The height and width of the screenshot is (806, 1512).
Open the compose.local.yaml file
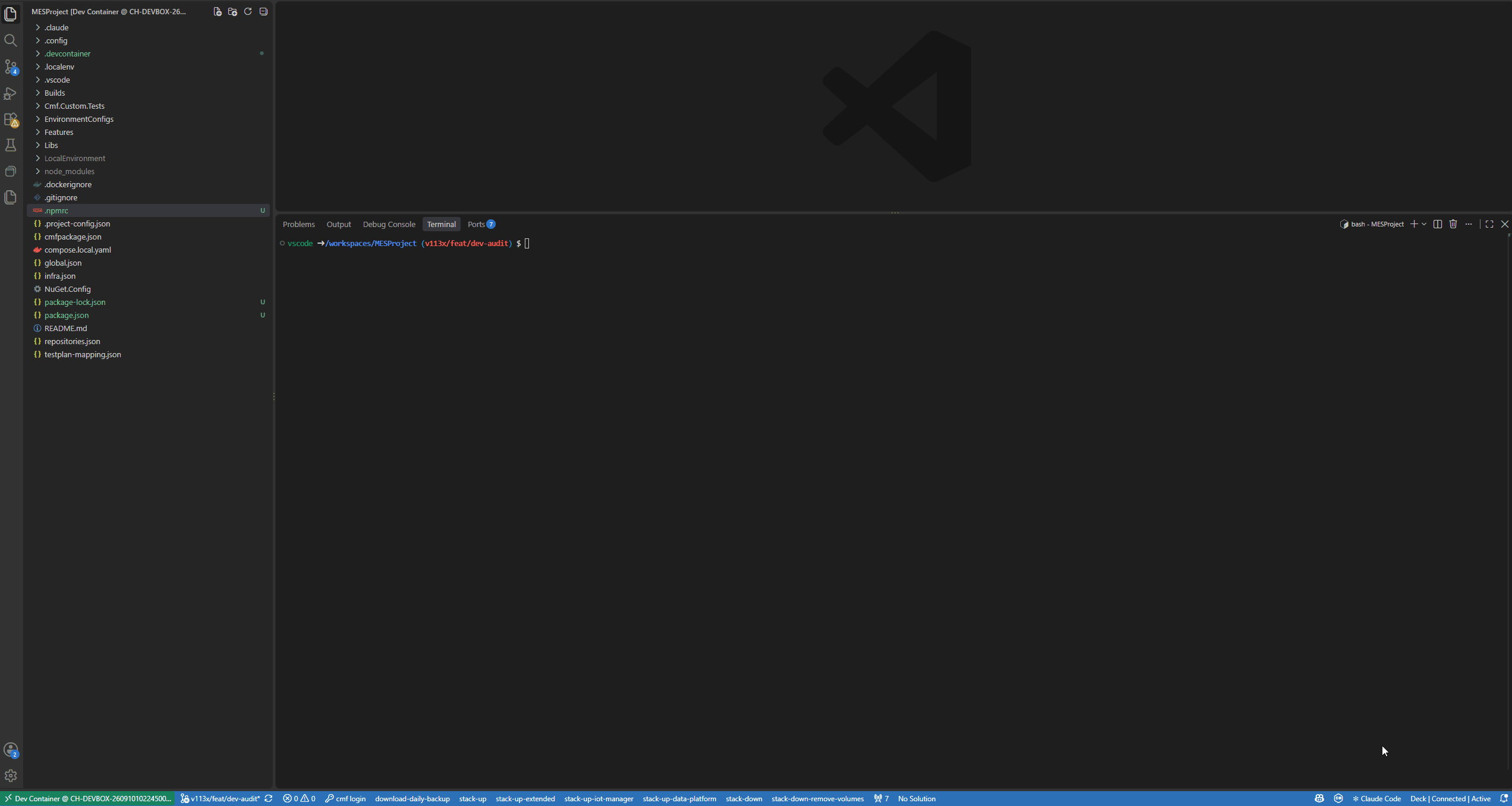(149, 250)
